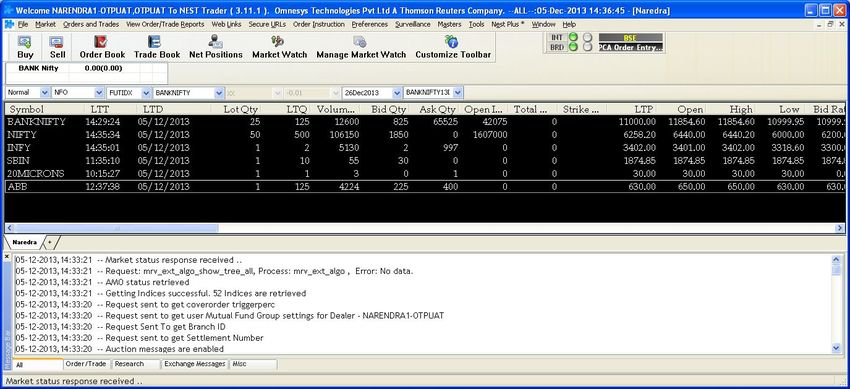Close the message bar panel with X
Image resolution: width=850 pixels, height=389 pixels.
coord(7,256)
